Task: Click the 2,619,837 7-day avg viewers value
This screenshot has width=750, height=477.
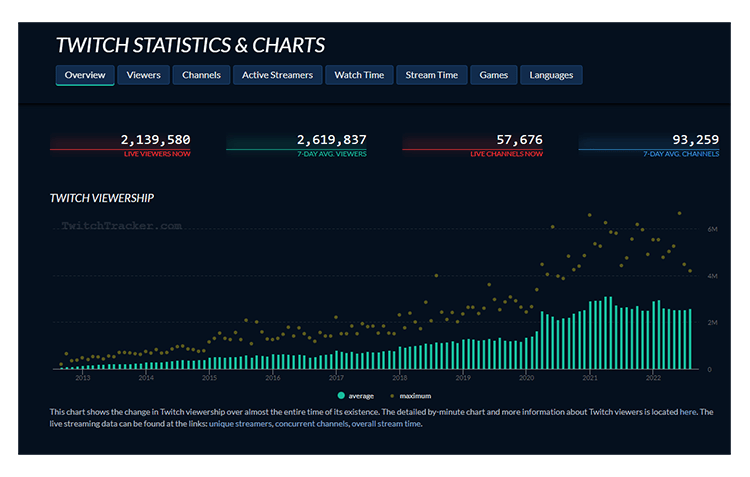Action: (331, 140)
